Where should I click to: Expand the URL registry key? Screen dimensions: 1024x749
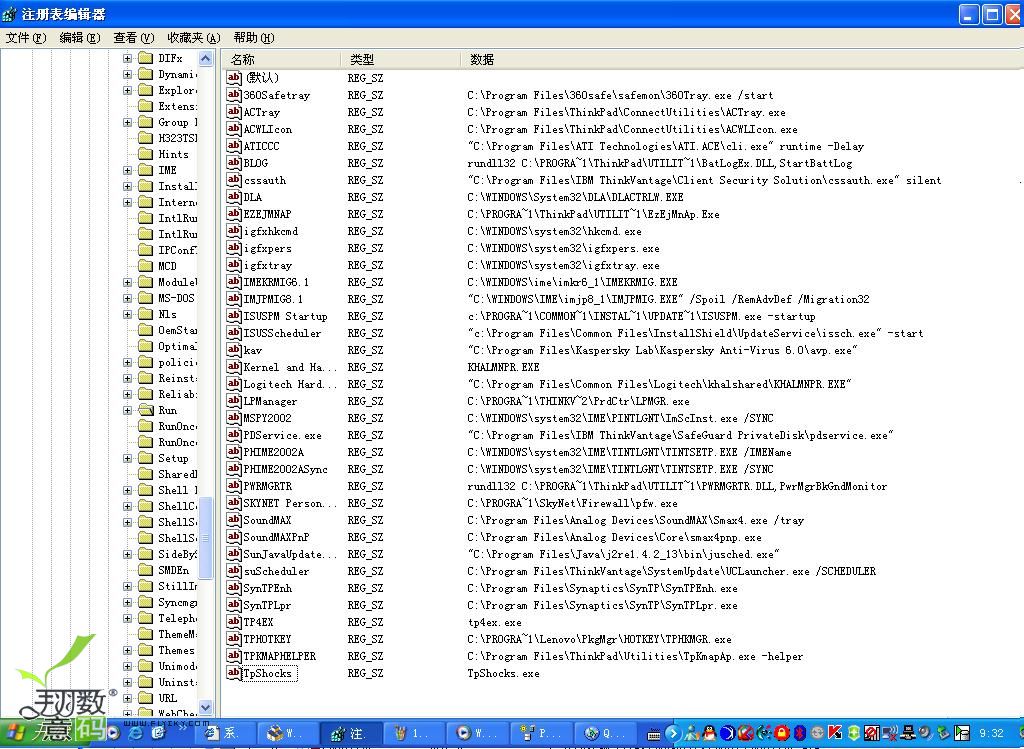coord(127,698)
